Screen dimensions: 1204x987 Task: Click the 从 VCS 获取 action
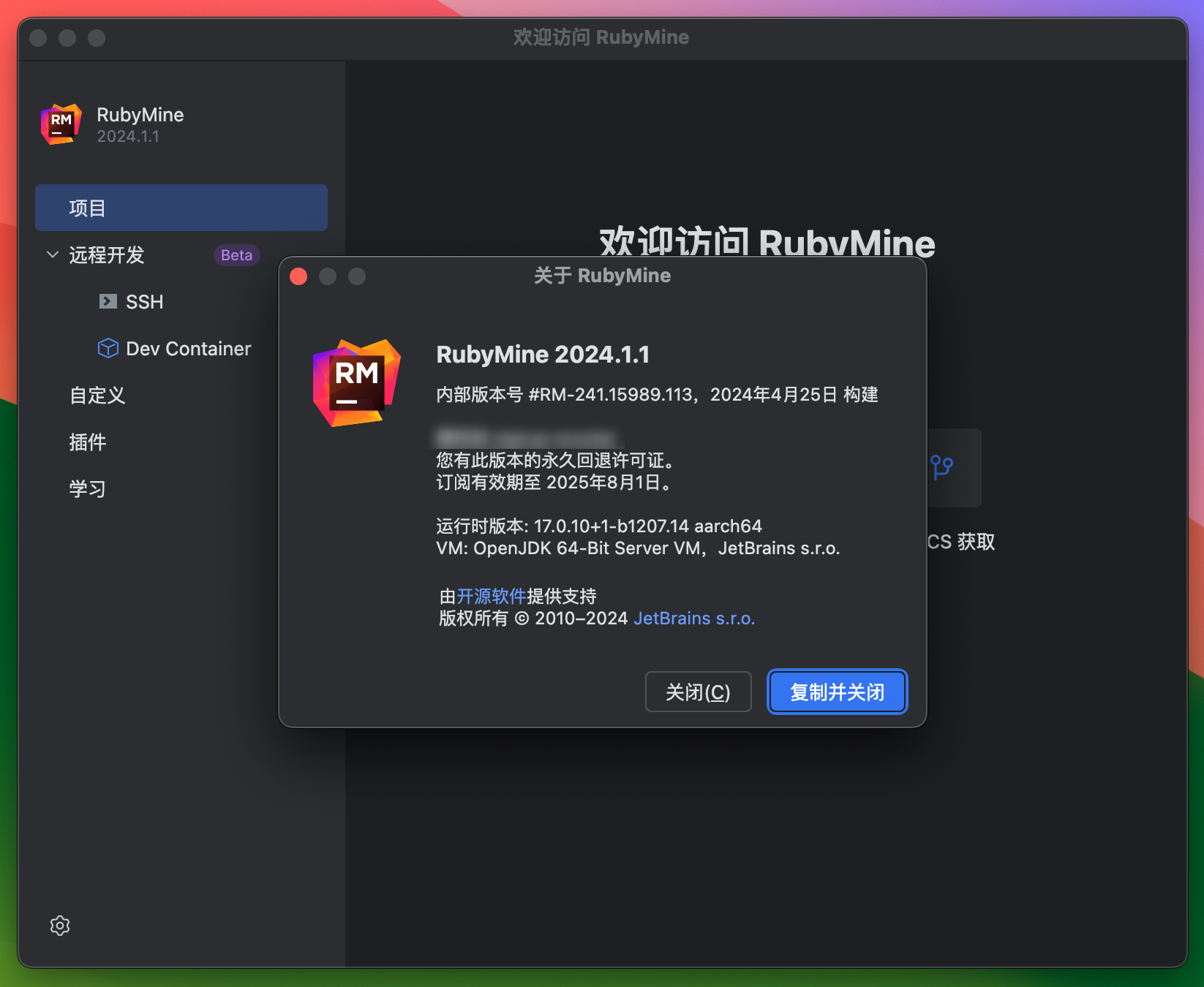pyautogui.click(x=960, y=542)
